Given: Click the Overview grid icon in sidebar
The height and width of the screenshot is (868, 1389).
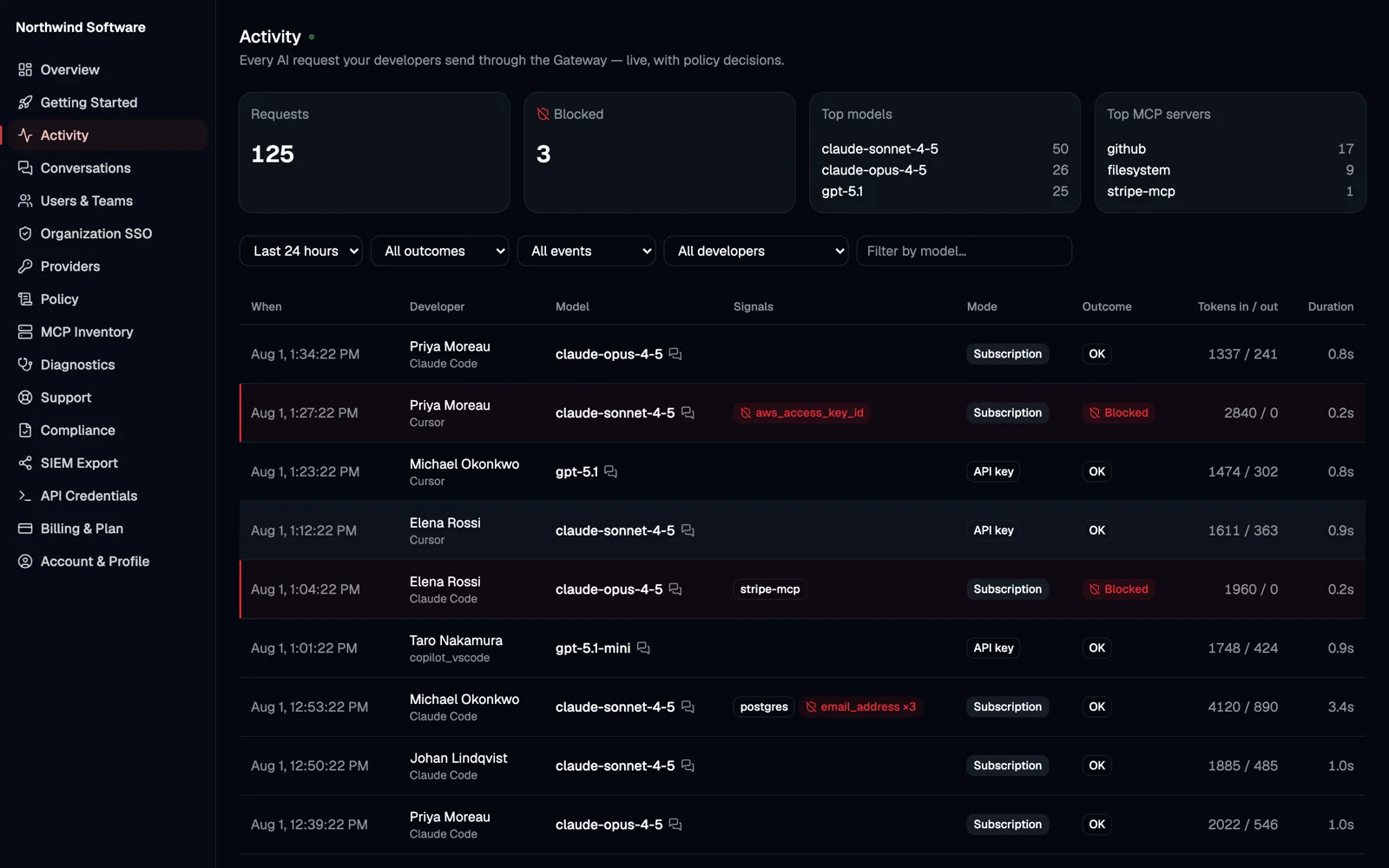Looking at the screenshot, I should pos(25,69).
